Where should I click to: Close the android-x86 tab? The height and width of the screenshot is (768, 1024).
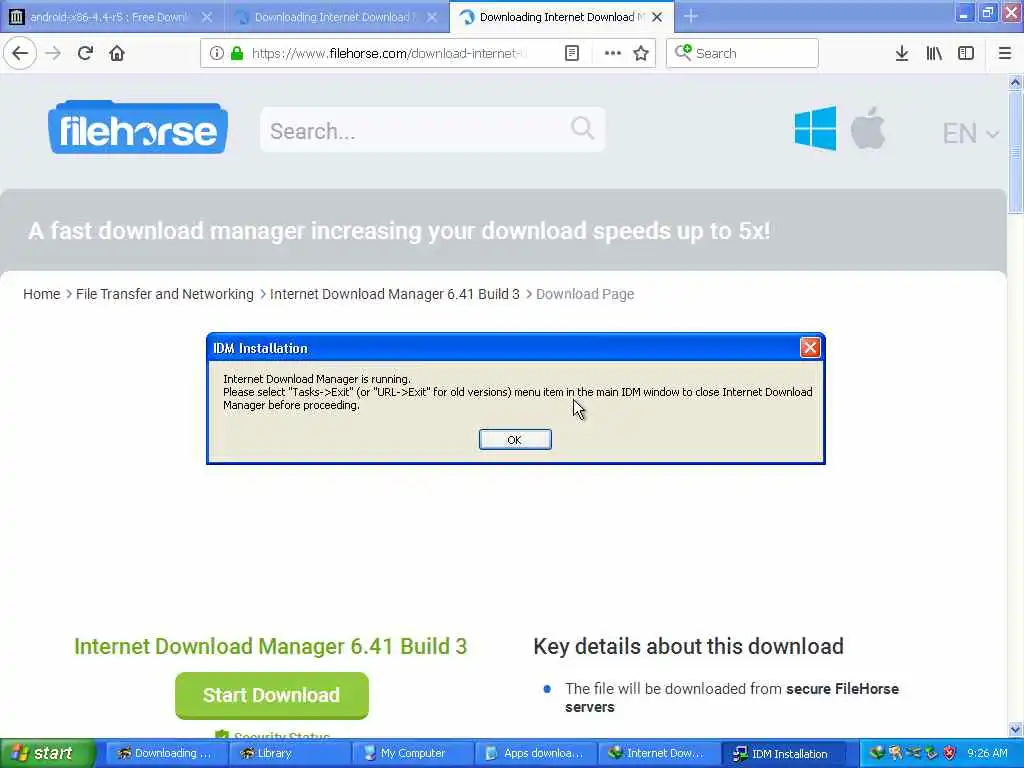[206, 17]
